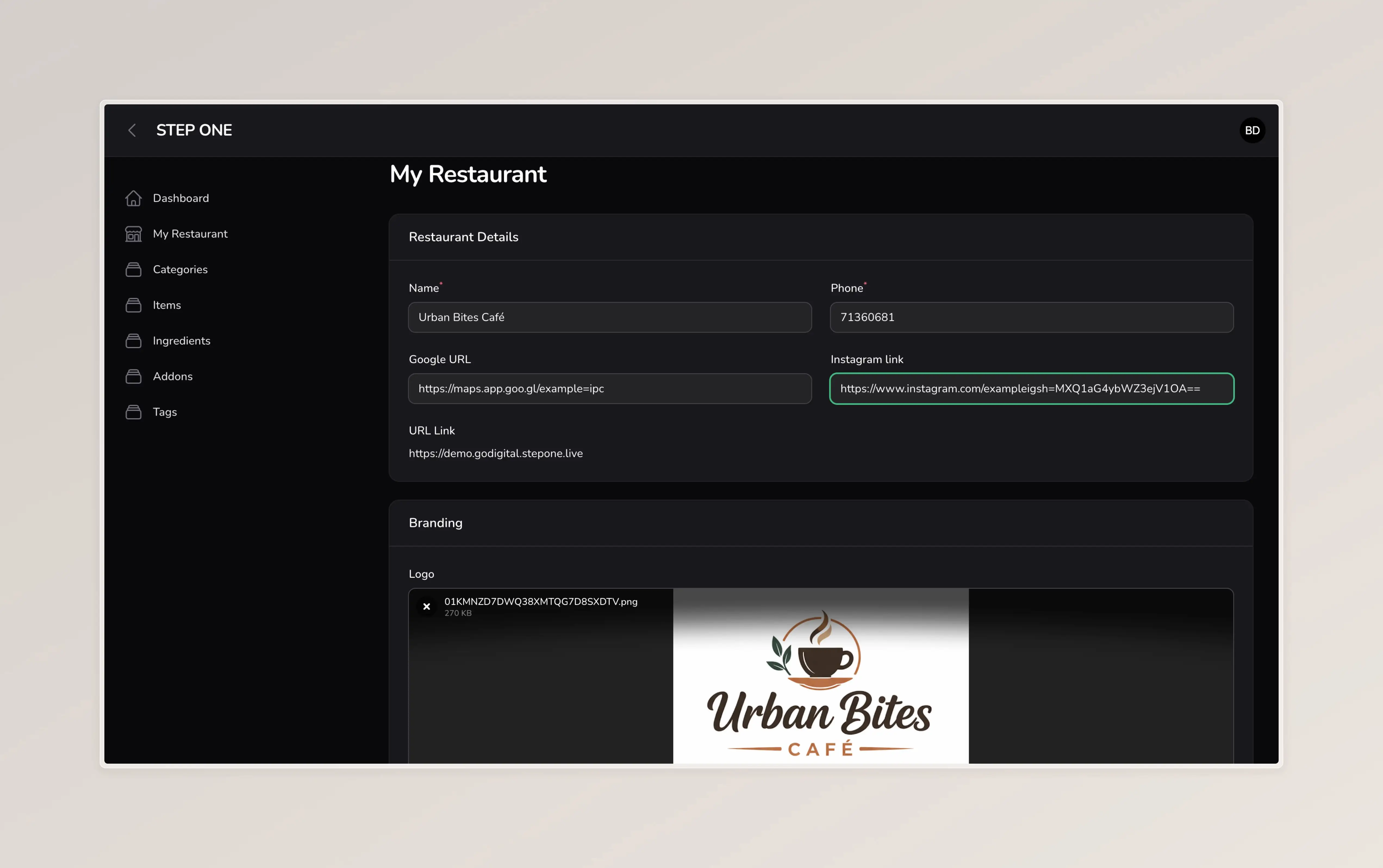
Task: Click the demo.godigital.stepone.live URL
Action: coord(496,453)
